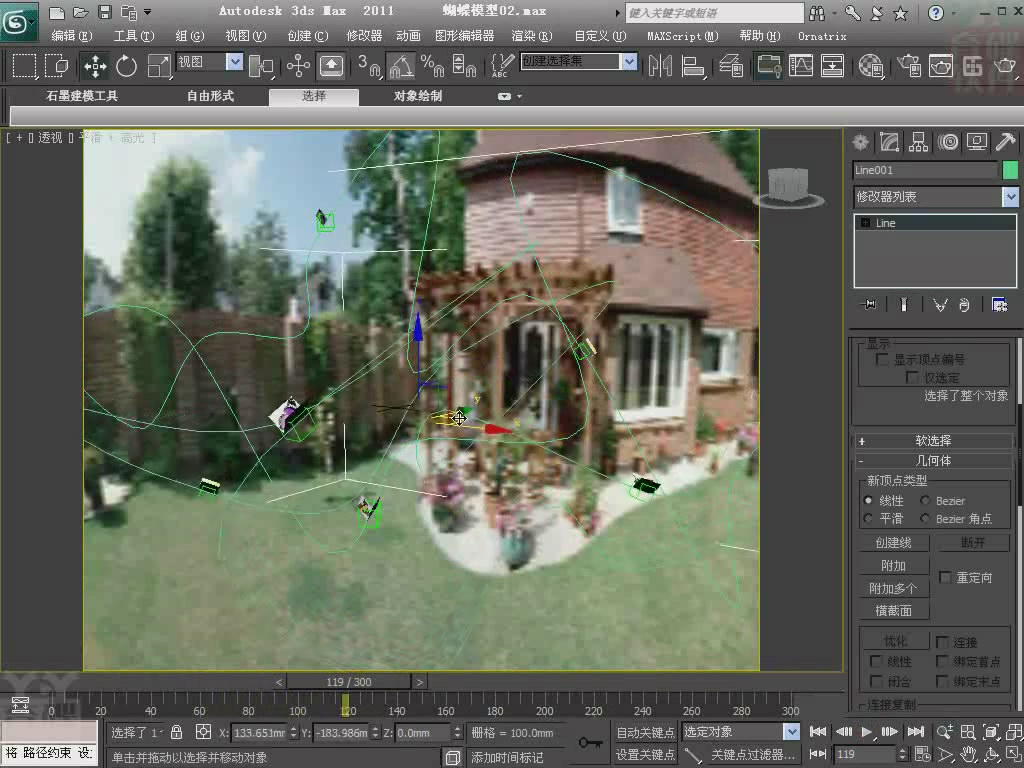Screen dimensions: 1024x768
Task: Toggle the selection lock icon
Action: 176,732
